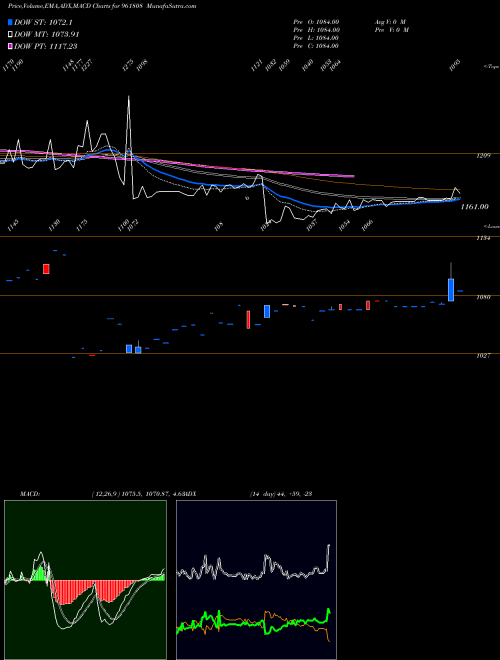
Task: Select the 'DOW MT: 1073.91' legend text
Action: (47, 34)
